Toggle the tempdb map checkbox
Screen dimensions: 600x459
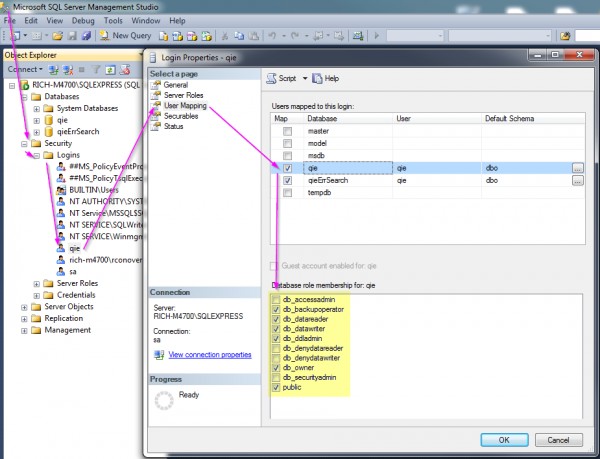[287, 192]
